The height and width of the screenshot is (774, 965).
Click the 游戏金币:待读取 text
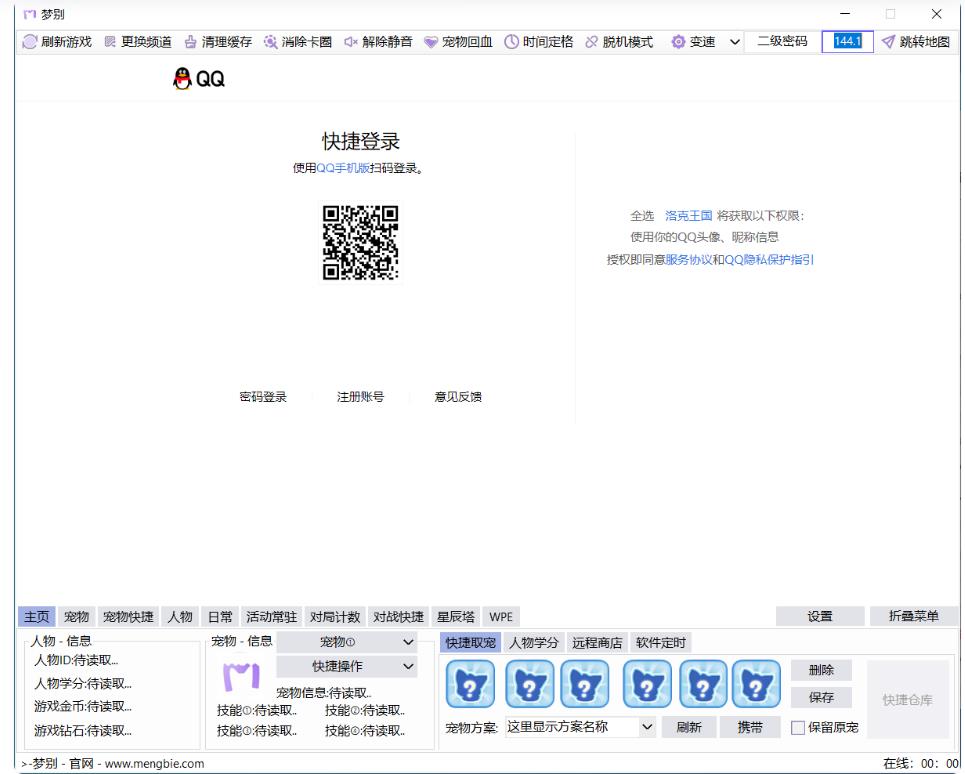[83, 706]
